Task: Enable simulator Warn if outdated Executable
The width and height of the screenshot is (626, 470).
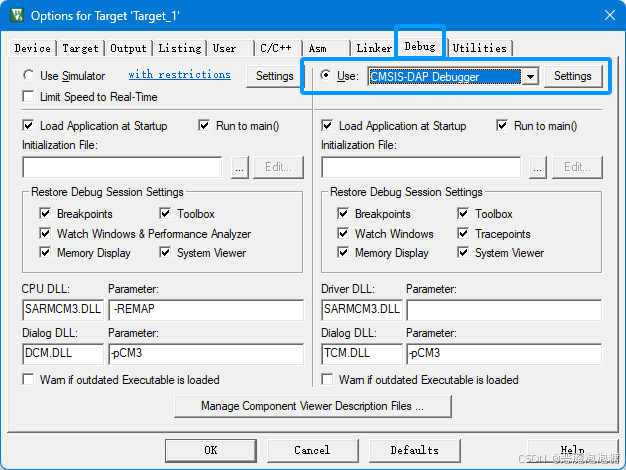Action: (x=28, y=379)
